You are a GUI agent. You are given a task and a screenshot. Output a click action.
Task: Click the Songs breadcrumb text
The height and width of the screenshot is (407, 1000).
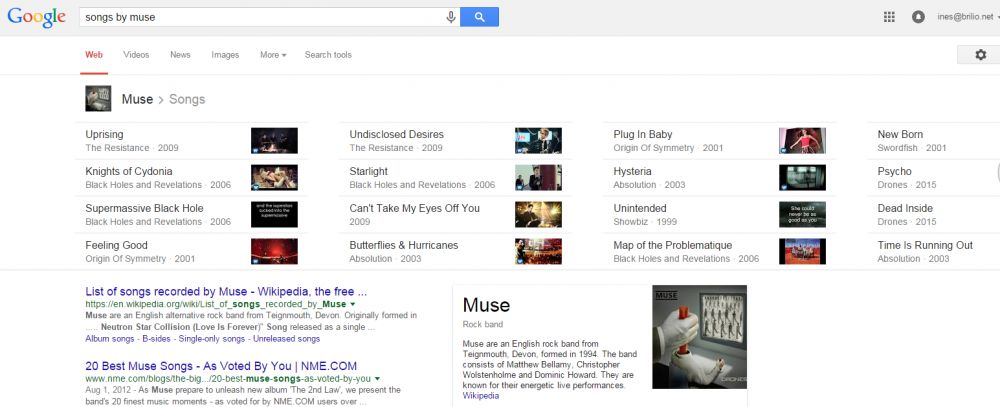pyautogui.click(x=187, y=100)
